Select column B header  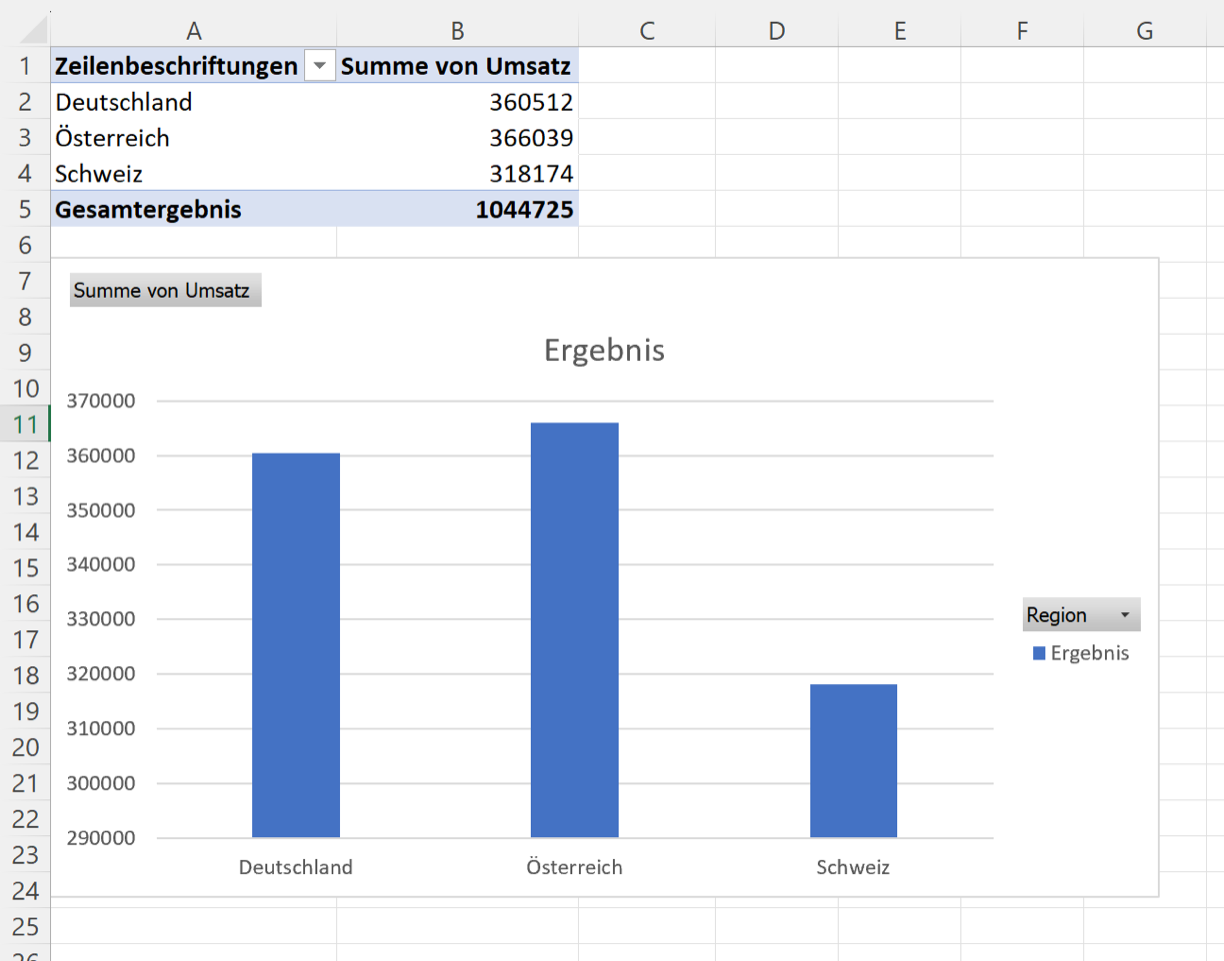click(457, 31)
